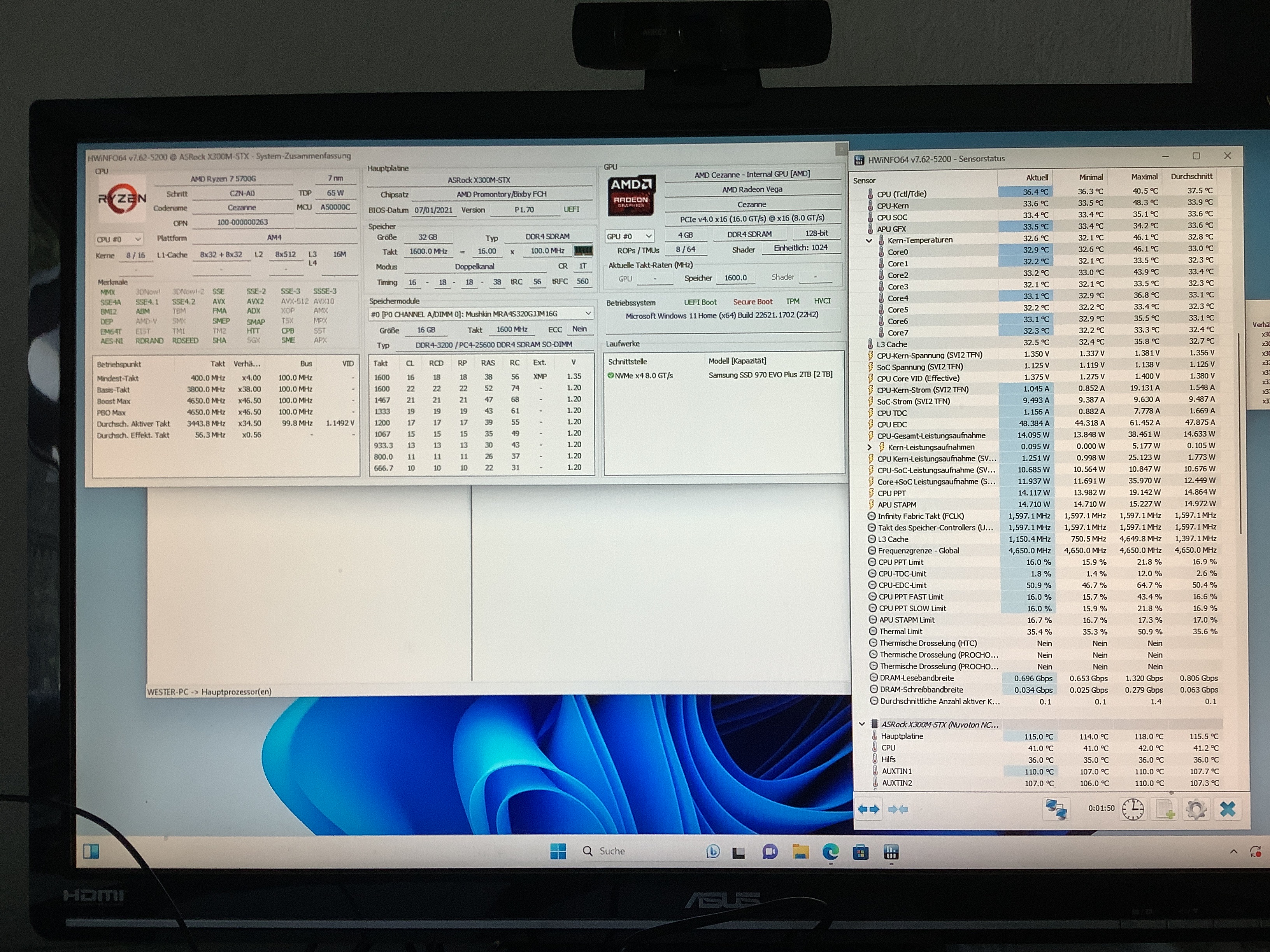
Task: Reset the sensor clock timer icon
Action: coord(1132,809)
